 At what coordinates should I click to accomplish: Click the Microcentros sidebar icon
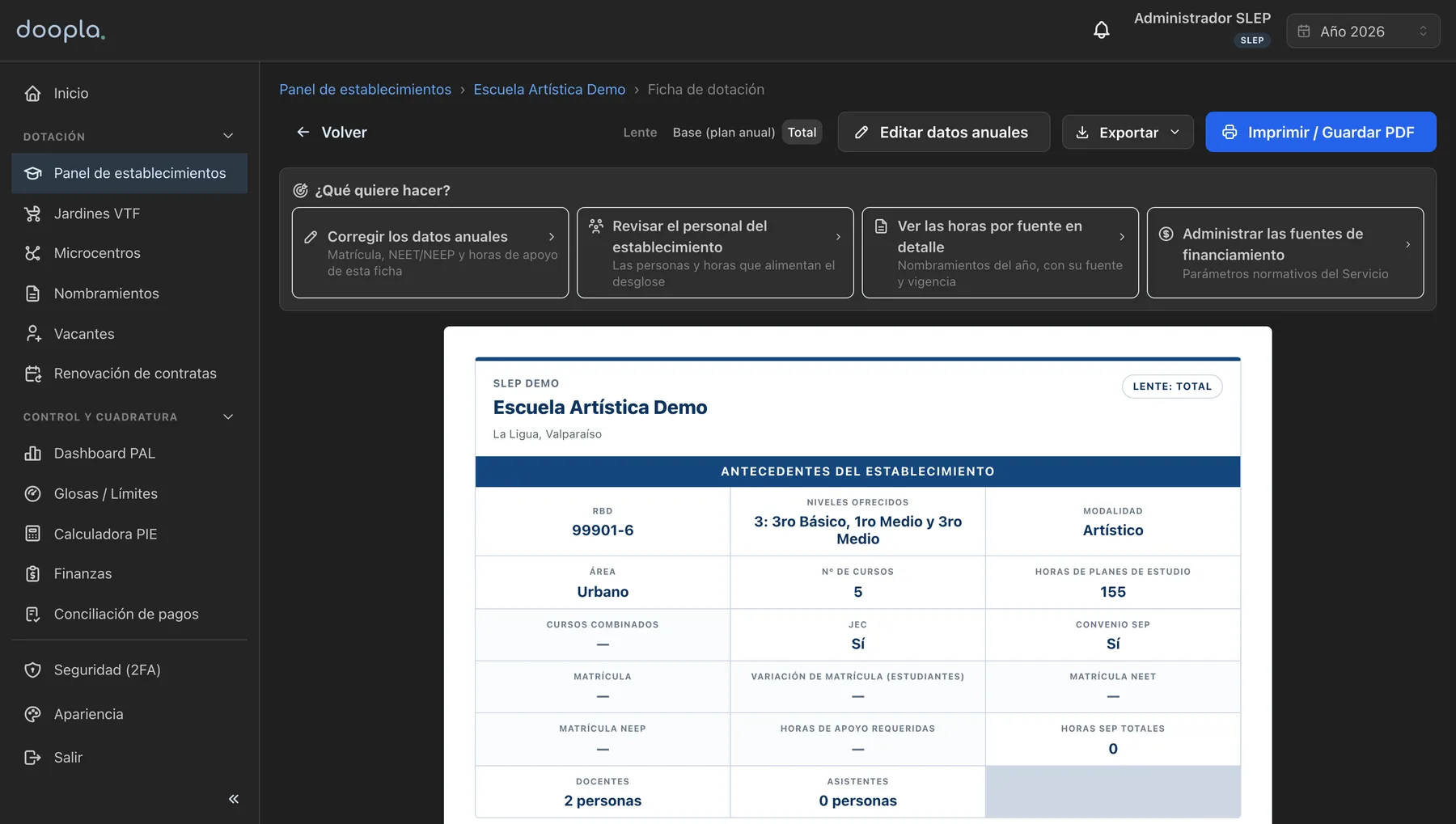coord(32,253)
